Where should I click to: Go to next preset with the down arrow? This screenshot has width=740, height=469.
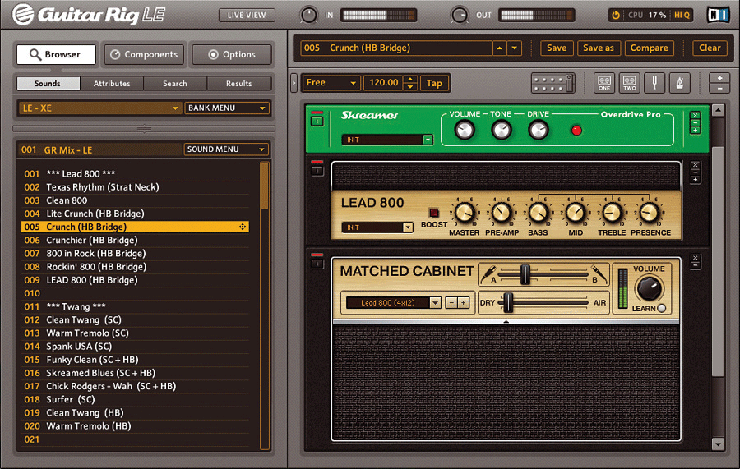(514, 48)
